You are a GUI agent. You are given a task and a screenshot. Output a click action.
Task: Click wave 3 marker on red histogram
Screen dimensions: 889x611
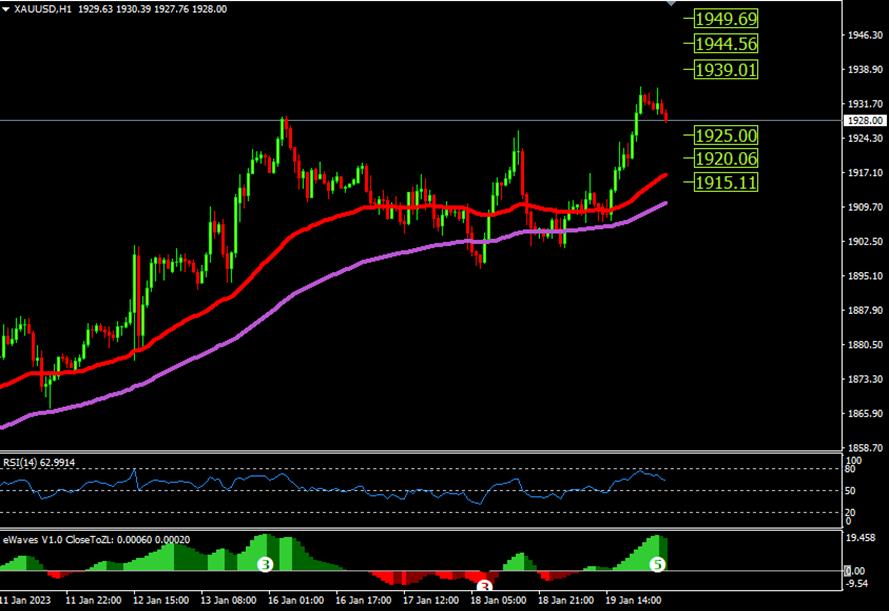point(485,587)
